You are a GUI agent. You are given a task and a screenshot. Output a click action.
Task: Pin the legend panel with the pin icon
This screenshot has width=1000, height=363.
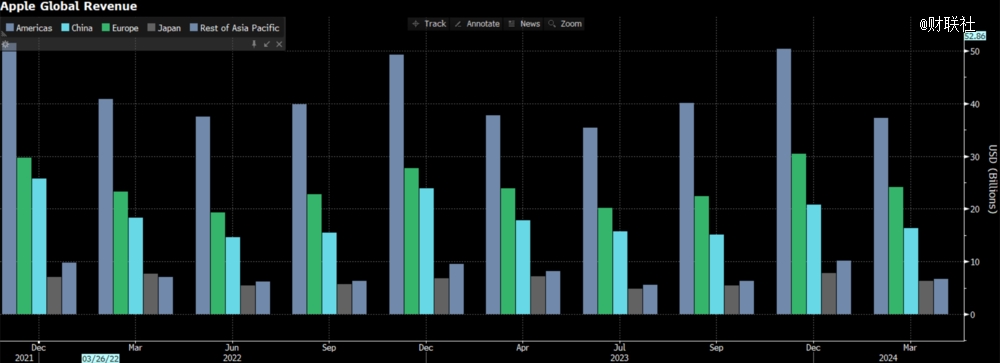[254, 44]
